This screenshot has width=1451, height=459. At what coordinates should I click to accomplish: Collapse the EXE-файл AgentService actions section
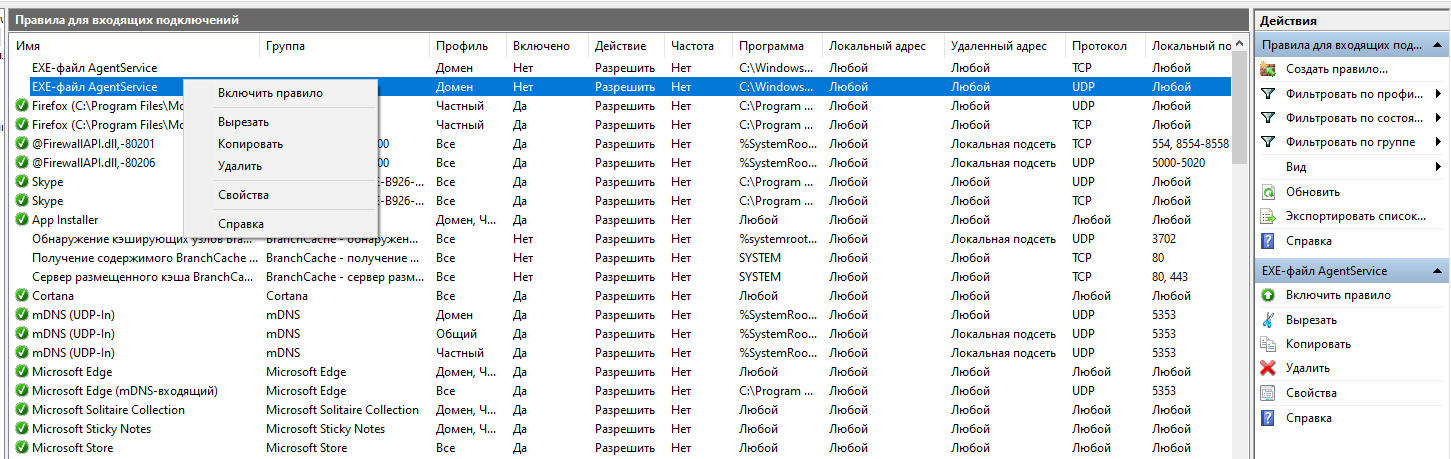click(x=1437, y=271)
